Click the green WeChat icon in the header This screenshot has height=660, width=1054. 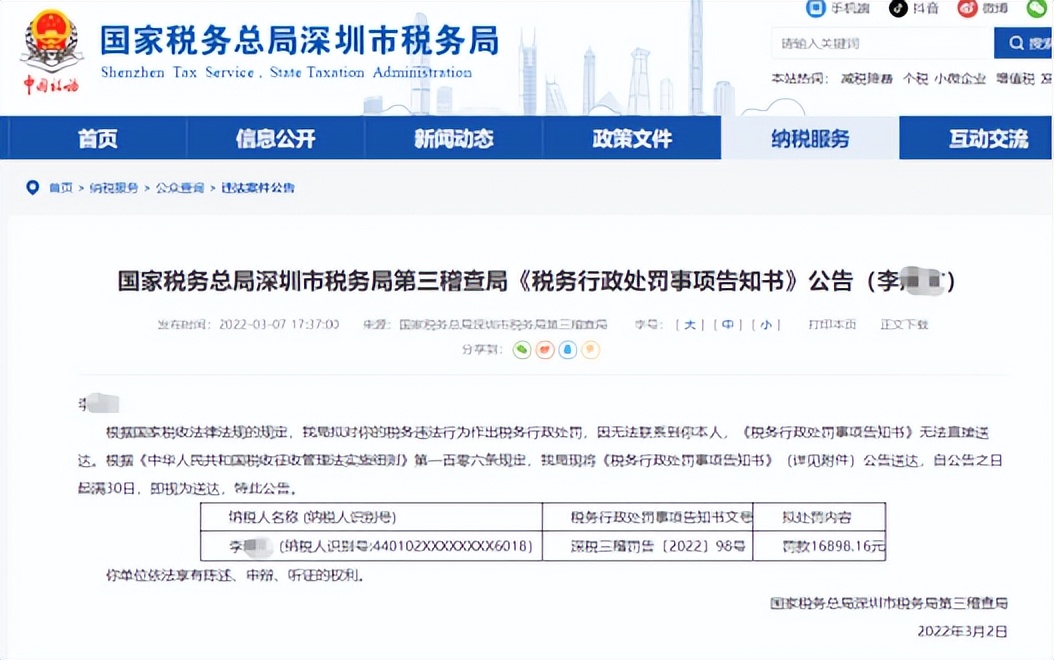pos(1036,9)
